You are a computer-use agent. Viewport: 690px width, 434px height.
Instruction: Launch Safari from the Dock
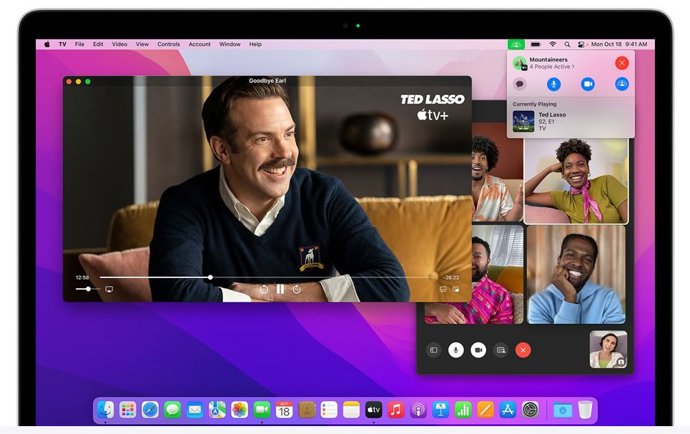pyautogui.click(x=150, y=410)
